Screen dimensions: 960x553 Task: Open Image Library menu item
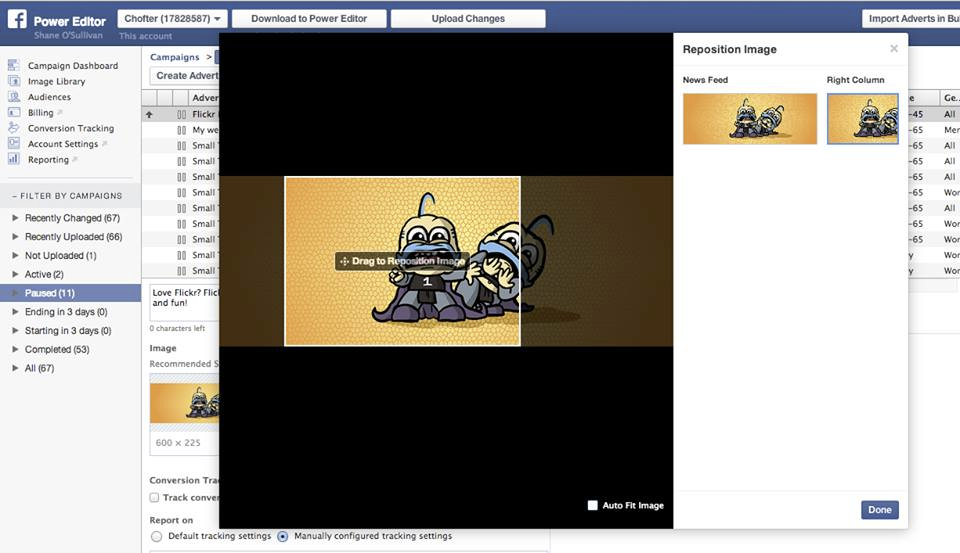tap(56, 81)
